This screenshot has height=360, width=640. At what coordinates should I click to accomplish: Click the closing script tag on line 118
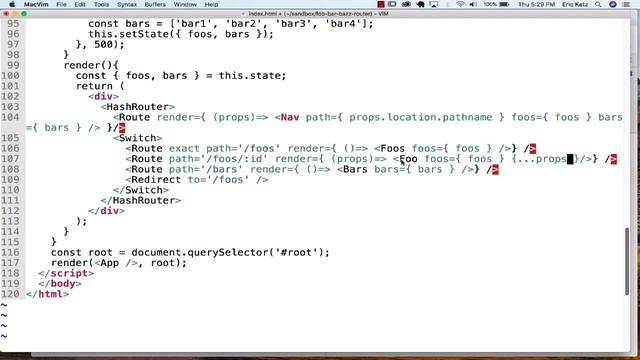coord(66,273)
